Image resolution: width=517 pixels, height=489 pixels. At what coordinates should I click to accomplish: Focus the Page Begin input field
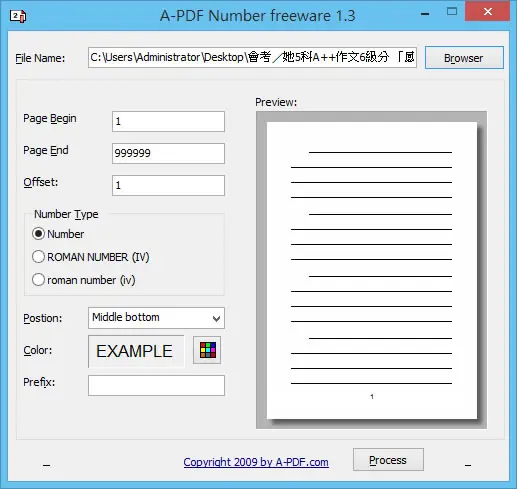coord(168,121)
